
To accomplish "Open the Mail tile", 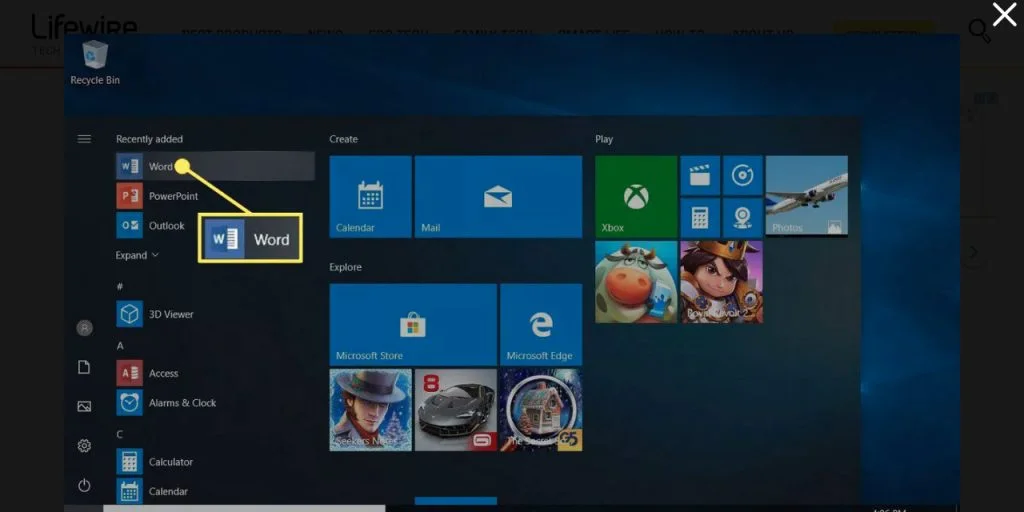I will click(x=498, y=197).
